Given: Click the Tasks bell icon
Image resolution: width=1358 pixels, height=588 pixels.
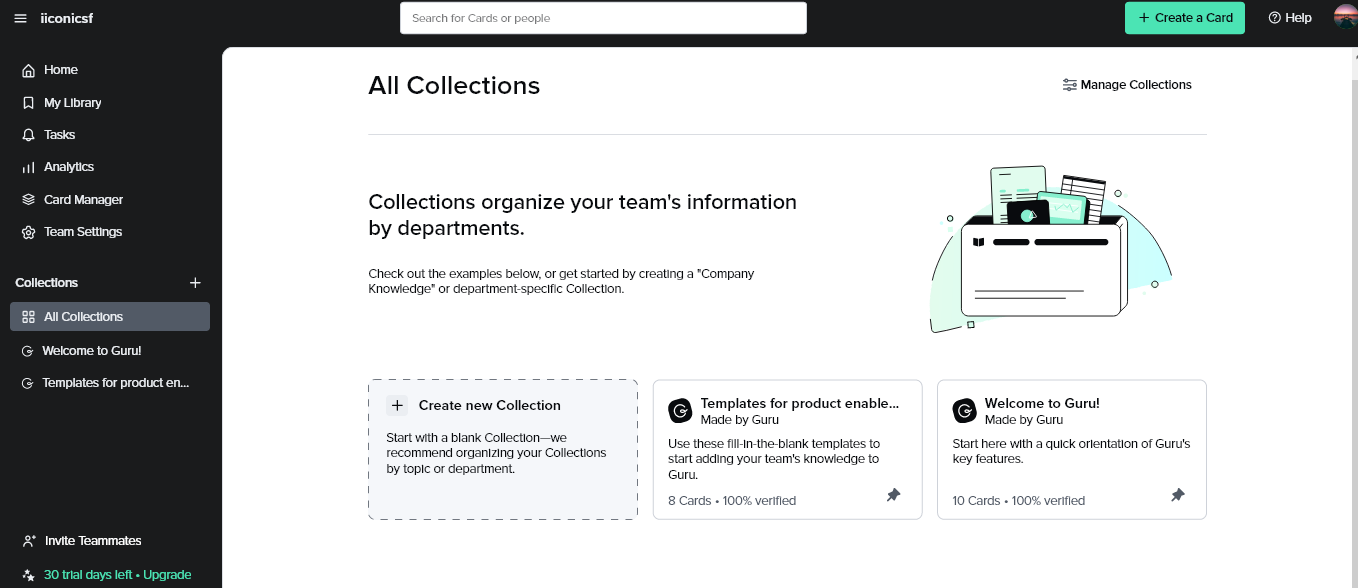Looking at the screenshot, I should [x=28, y=135].
